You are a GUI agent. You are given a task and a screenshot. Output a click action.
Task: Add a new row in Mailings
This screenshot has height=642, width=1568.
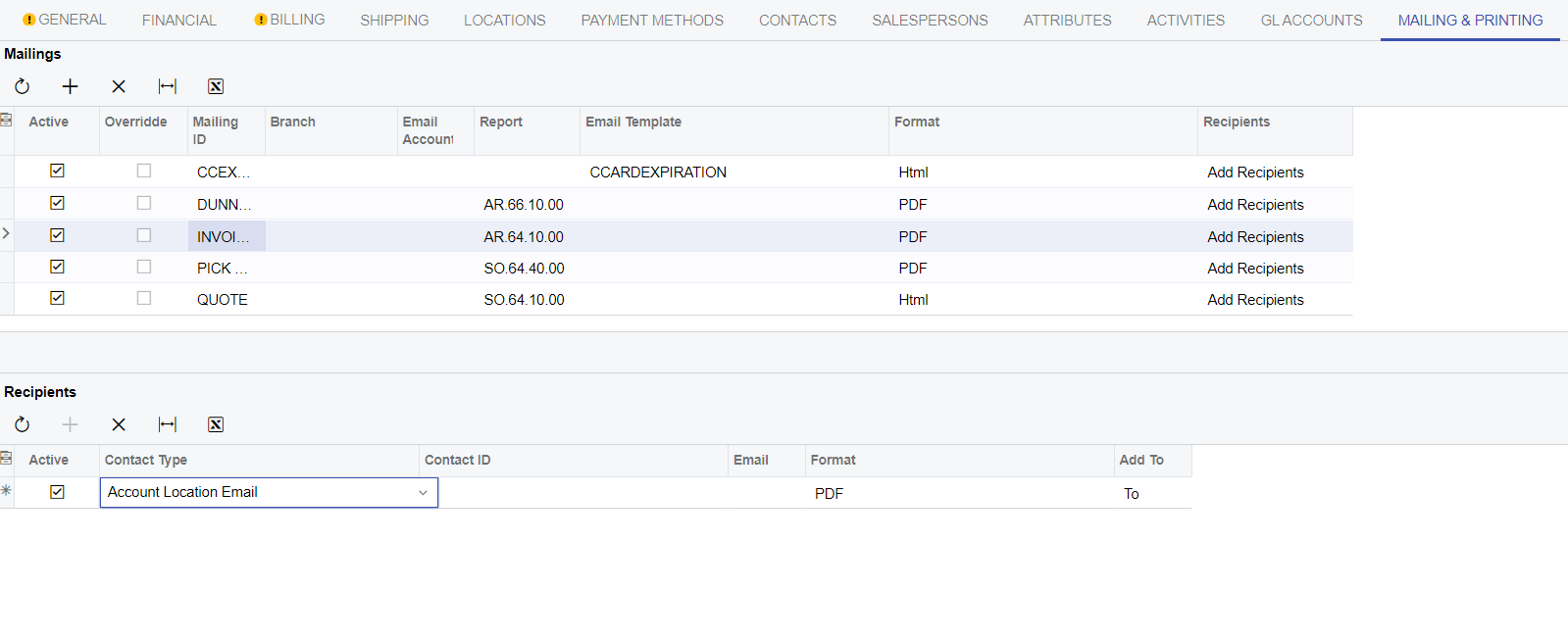point(70,86)
